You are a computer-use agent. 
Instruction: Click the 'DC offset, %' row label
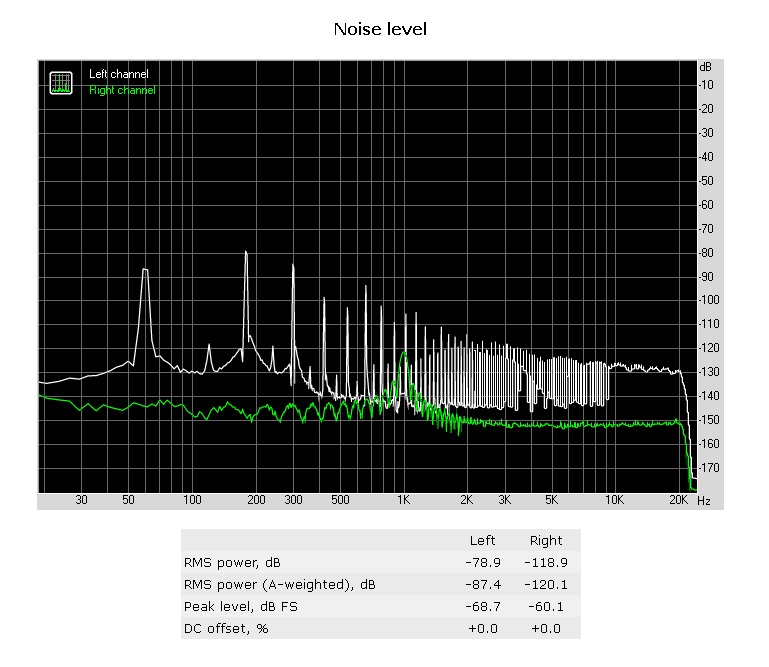point(226,629)
